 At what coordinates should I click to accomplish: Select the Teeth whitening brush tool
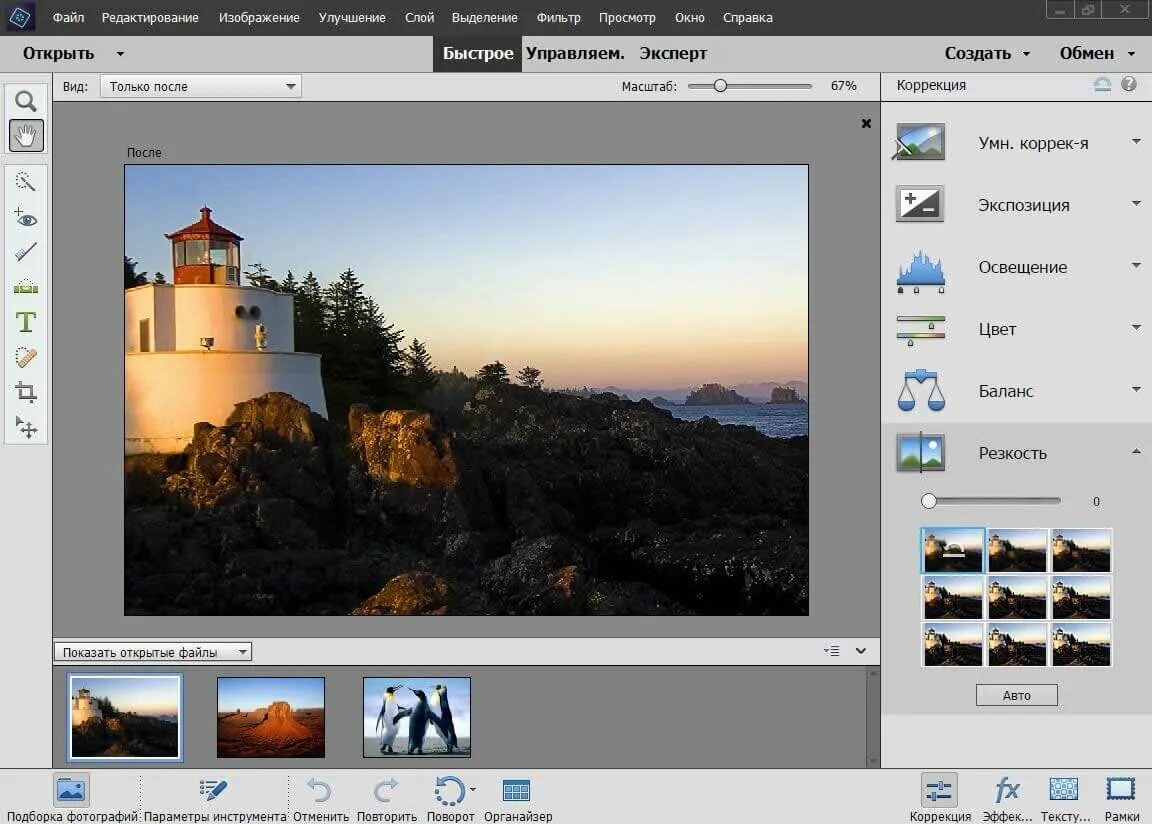click(x=26, y=252)
